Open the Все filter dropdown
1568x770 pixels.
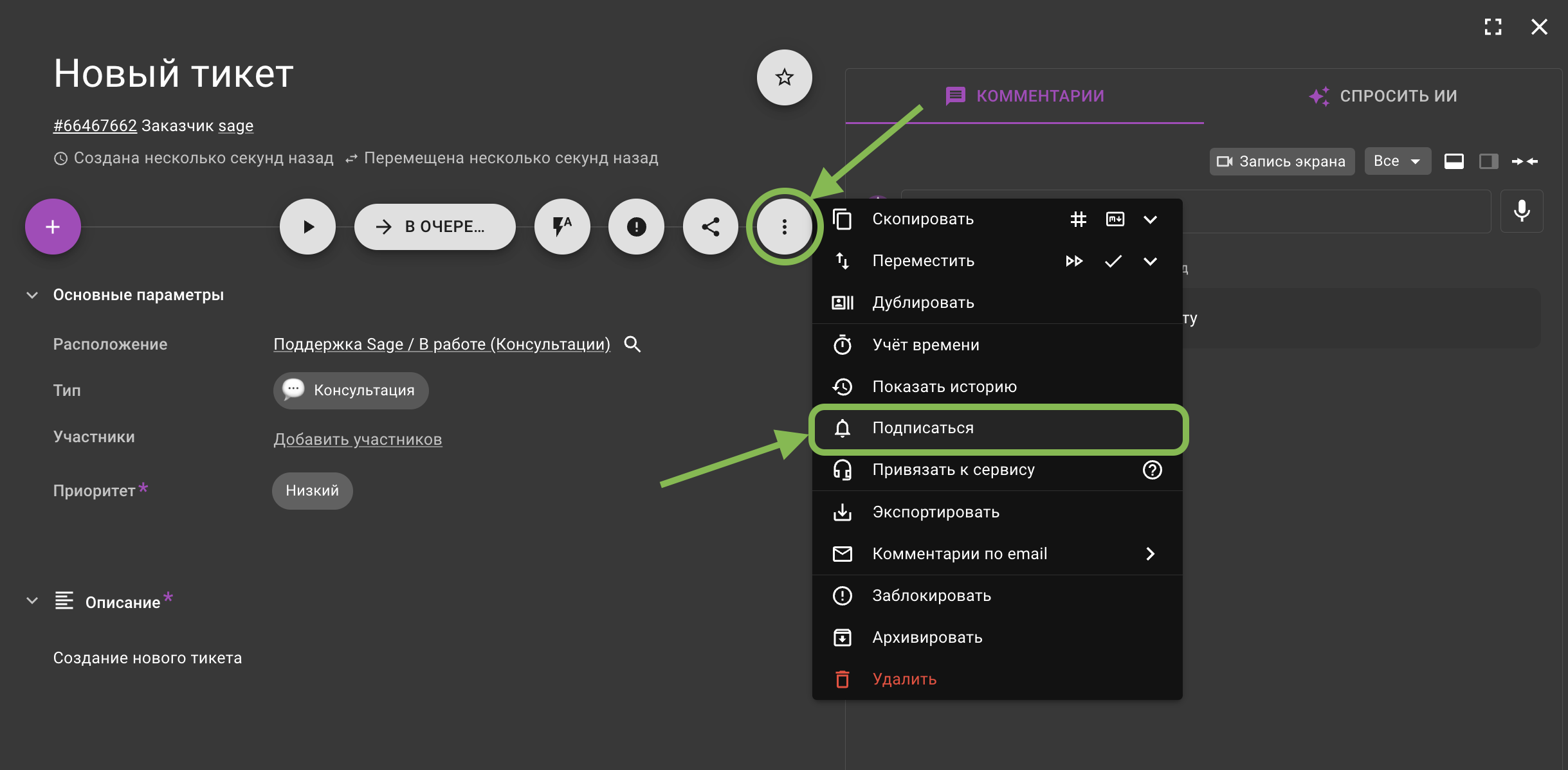[x=1397, y=161]
